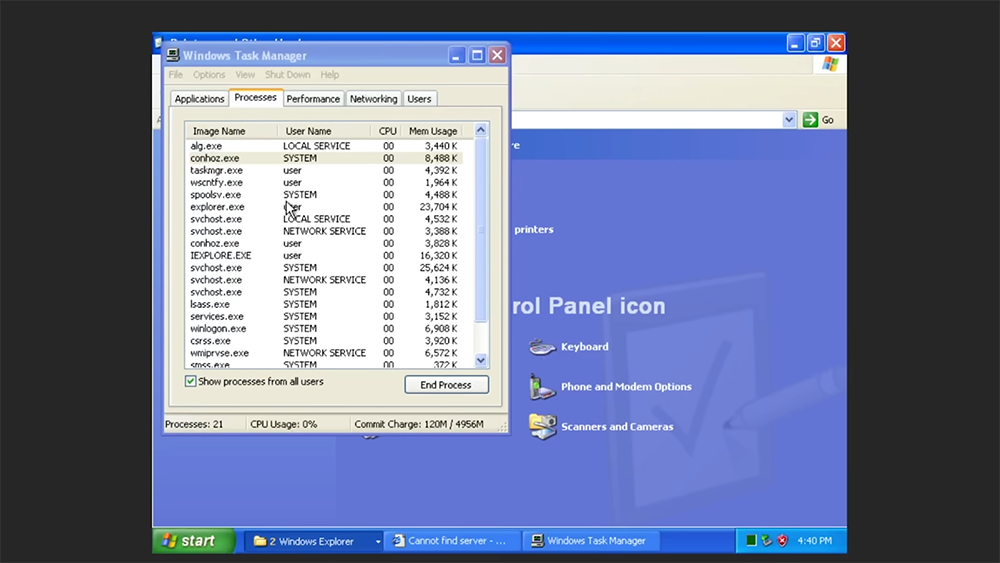Viewport: 1000px width, 563px height.
Task: Click the Keyboard link in Control Panel
Action: pyautogui.click(x=585, y=347)
